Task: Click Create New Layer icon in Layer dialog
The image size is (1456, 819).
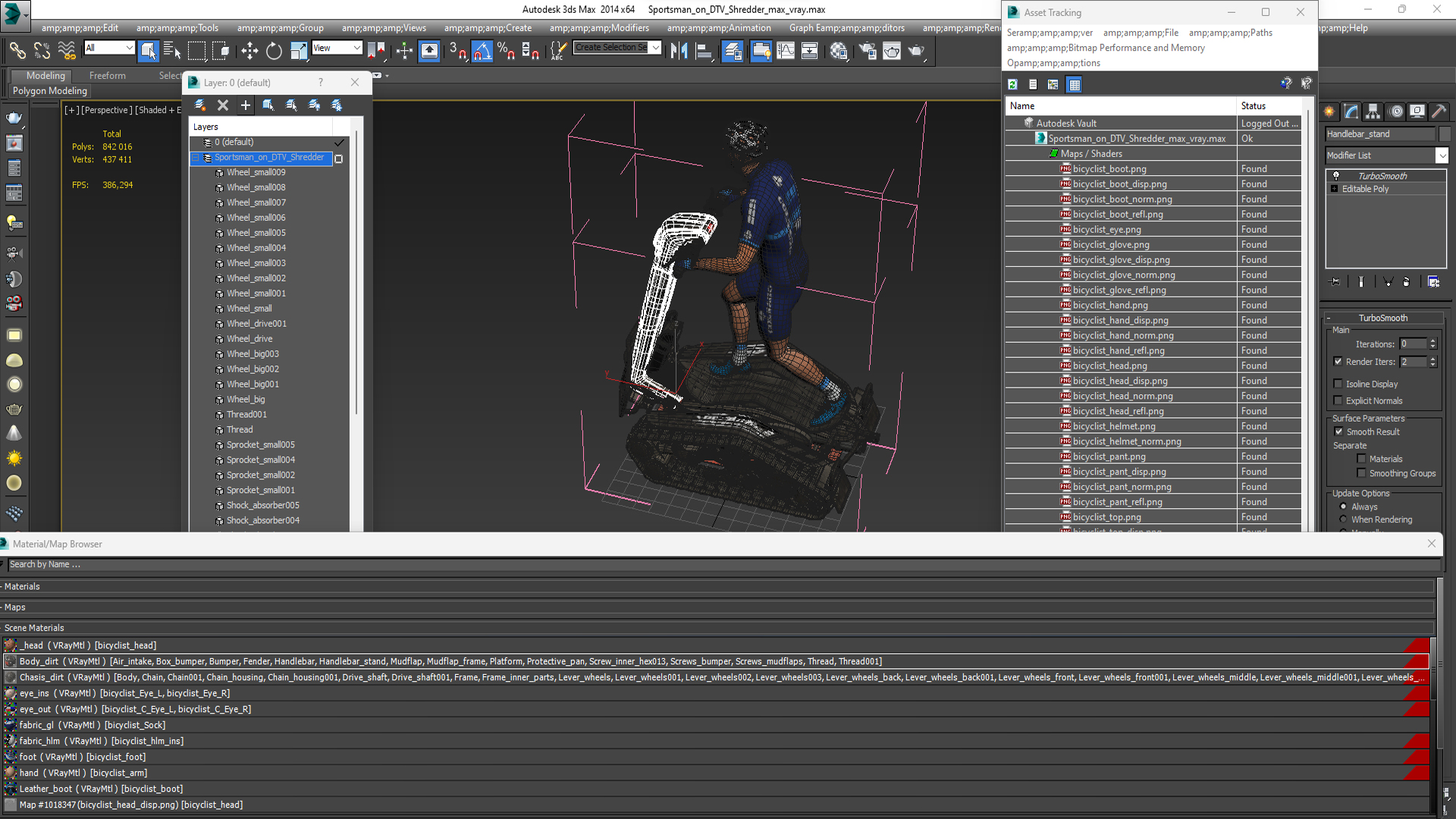Action: [x=200, y=105]
